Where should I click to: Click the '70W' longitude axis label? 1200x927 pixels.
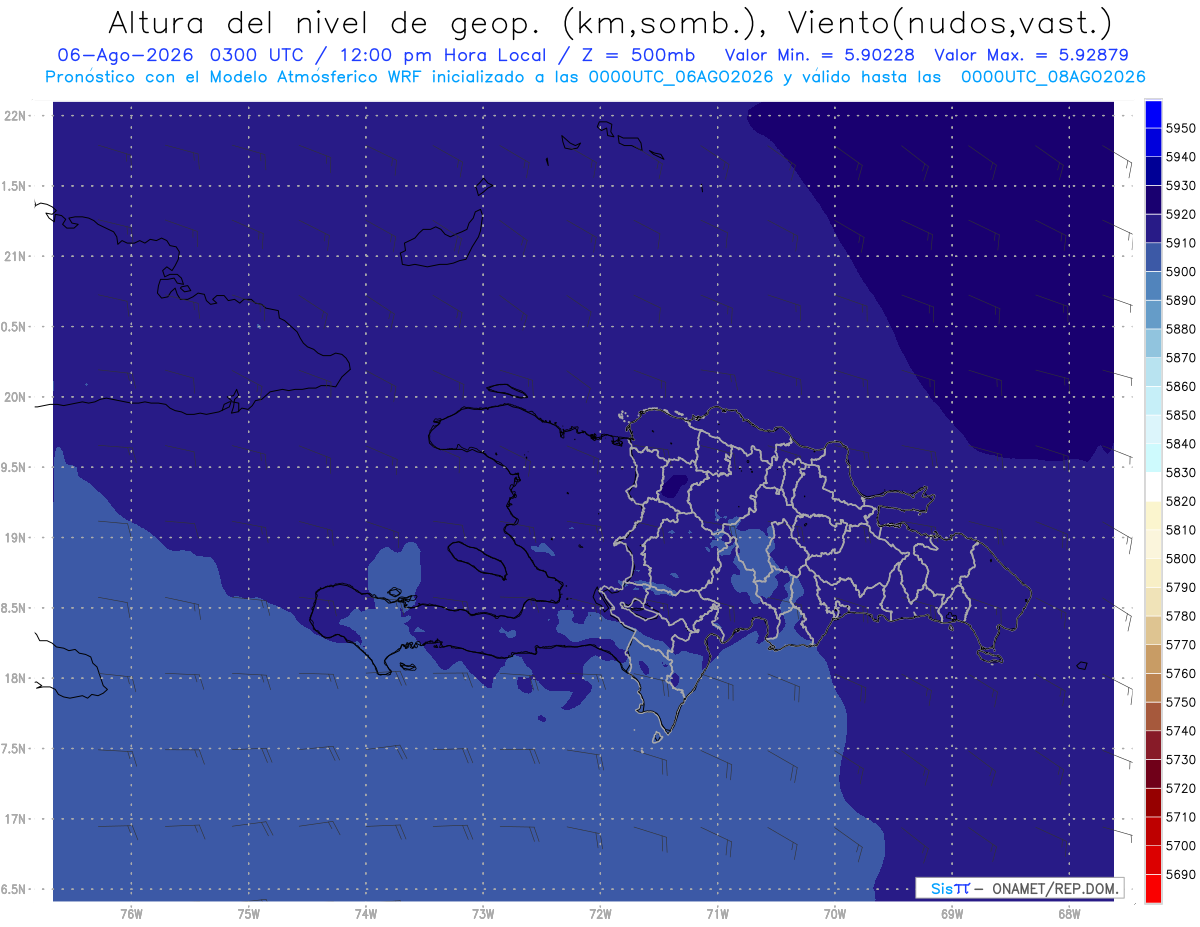834,913
